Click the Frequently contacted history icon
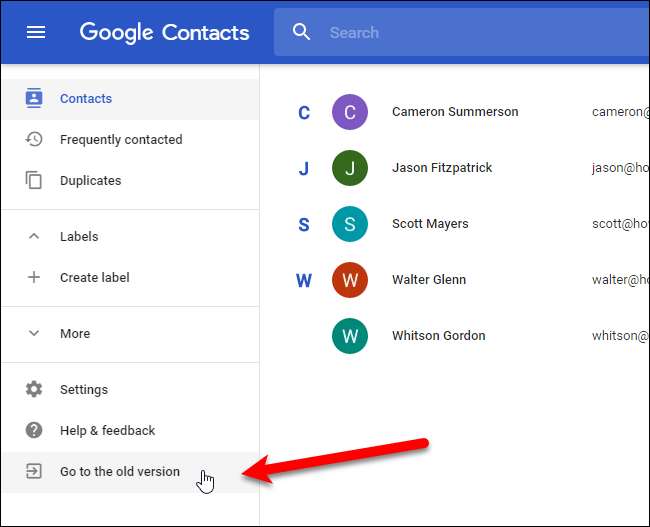Screen dimensions: 650x527 [34, 139]
